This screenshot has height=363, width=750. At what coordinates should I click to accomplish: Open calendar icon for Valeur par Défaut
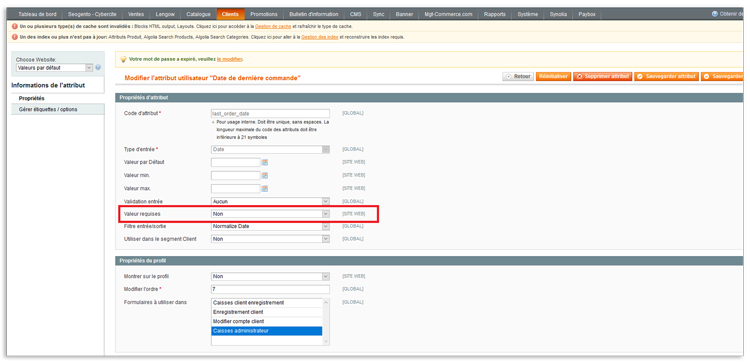click(x=265, y=162)
